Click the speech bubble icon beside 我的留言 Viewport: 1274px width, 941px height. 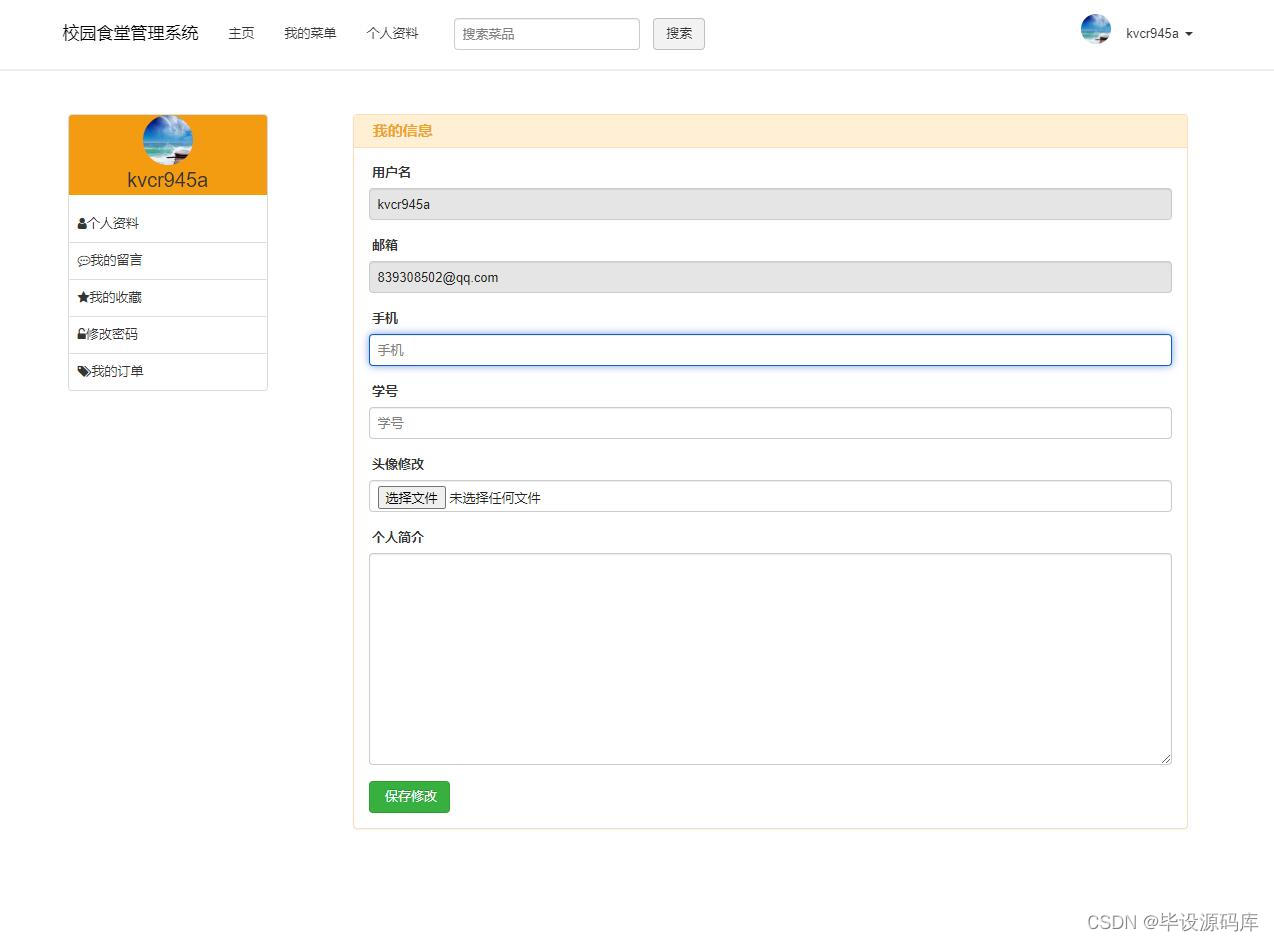point(83,261)
